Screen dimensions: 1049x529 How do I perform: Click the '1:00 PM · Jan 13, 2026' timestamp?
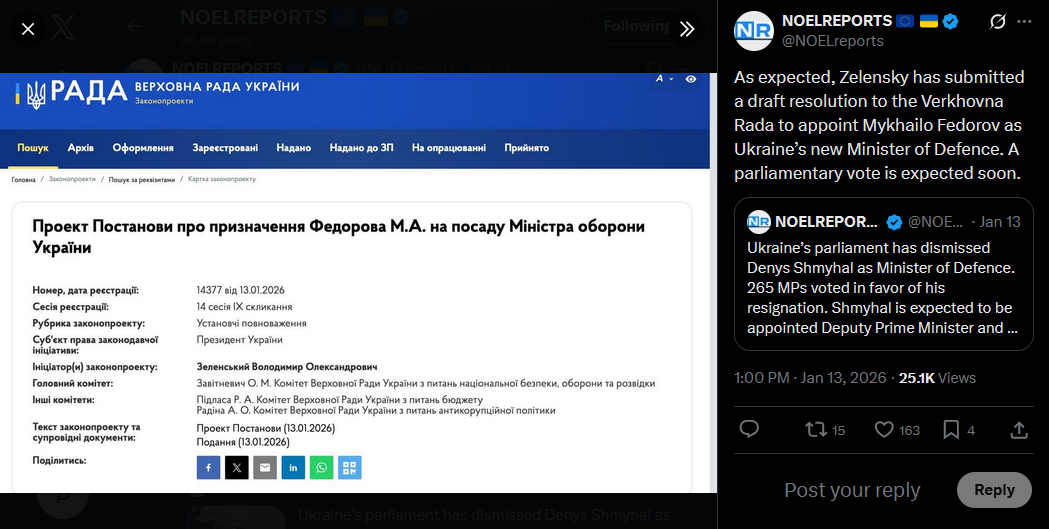(810, 378)
